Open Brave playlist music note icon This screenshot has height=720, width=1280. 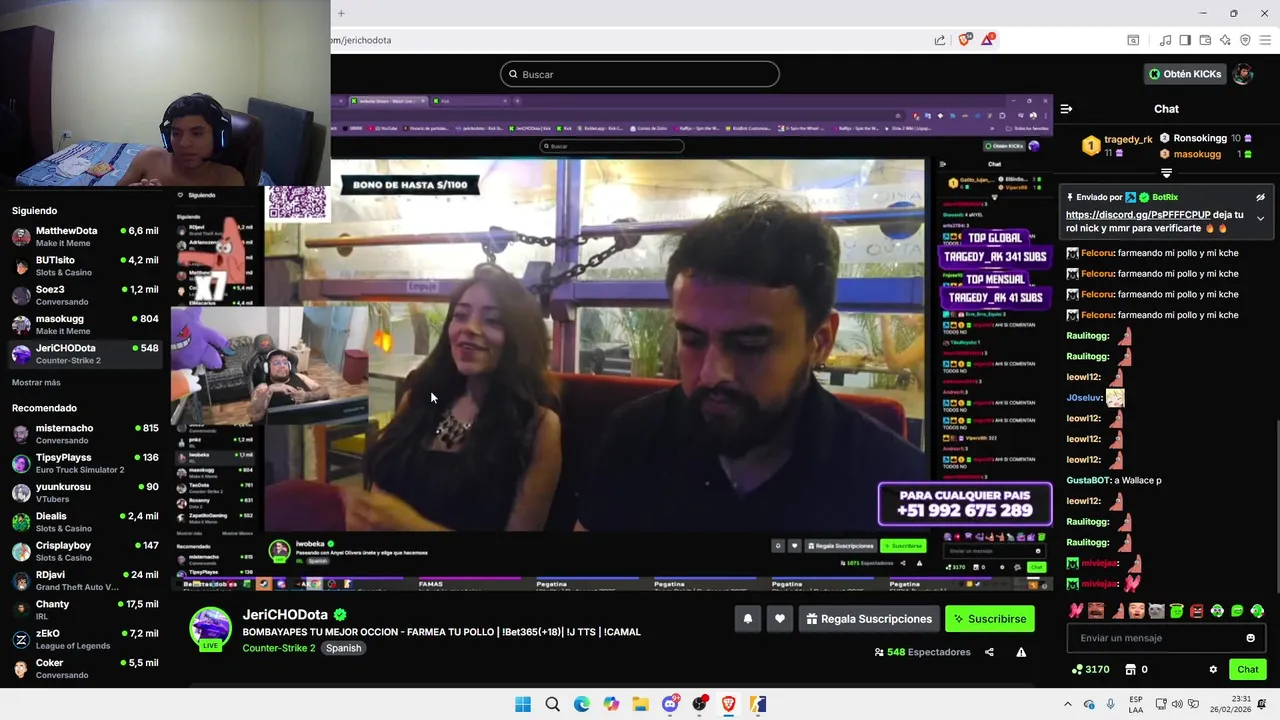[1165, 40]
